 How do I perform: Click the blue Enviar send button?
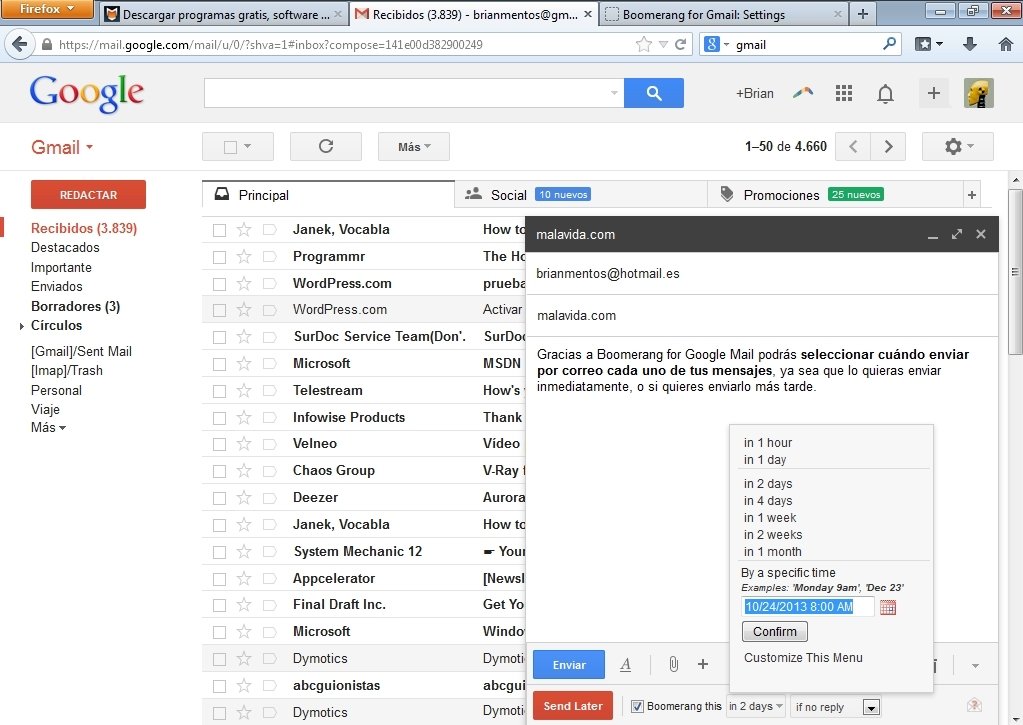point(569,664)
